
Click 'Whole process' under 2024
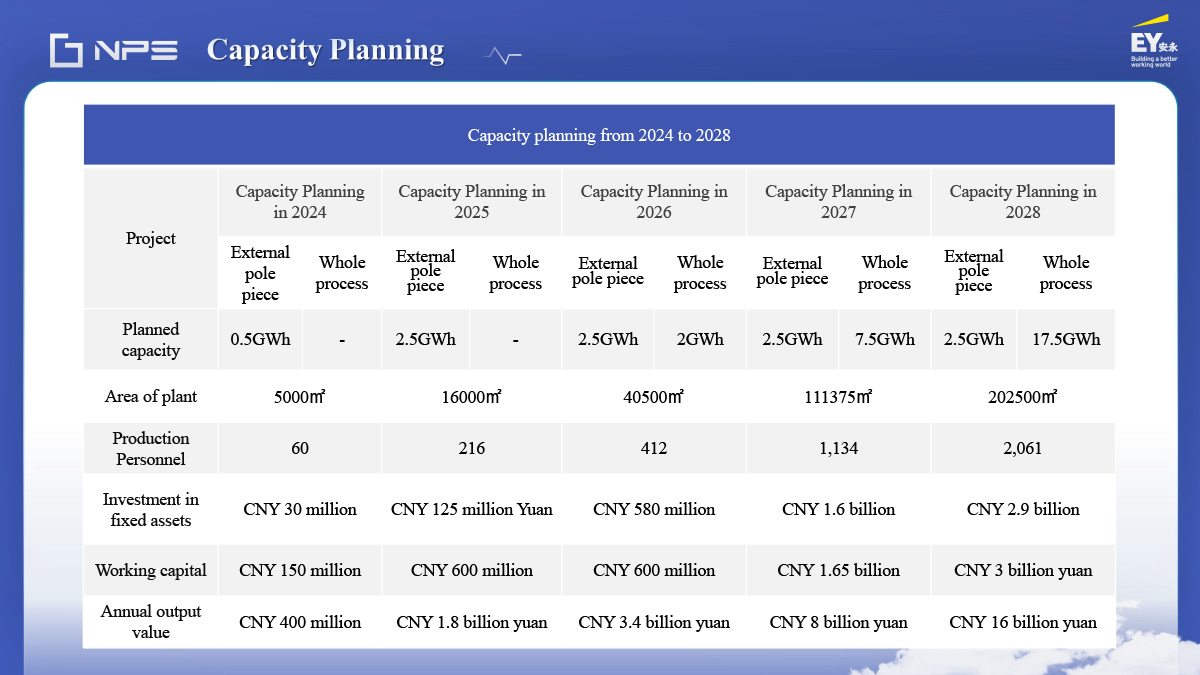pyautogui.click(x=342, y=273)
